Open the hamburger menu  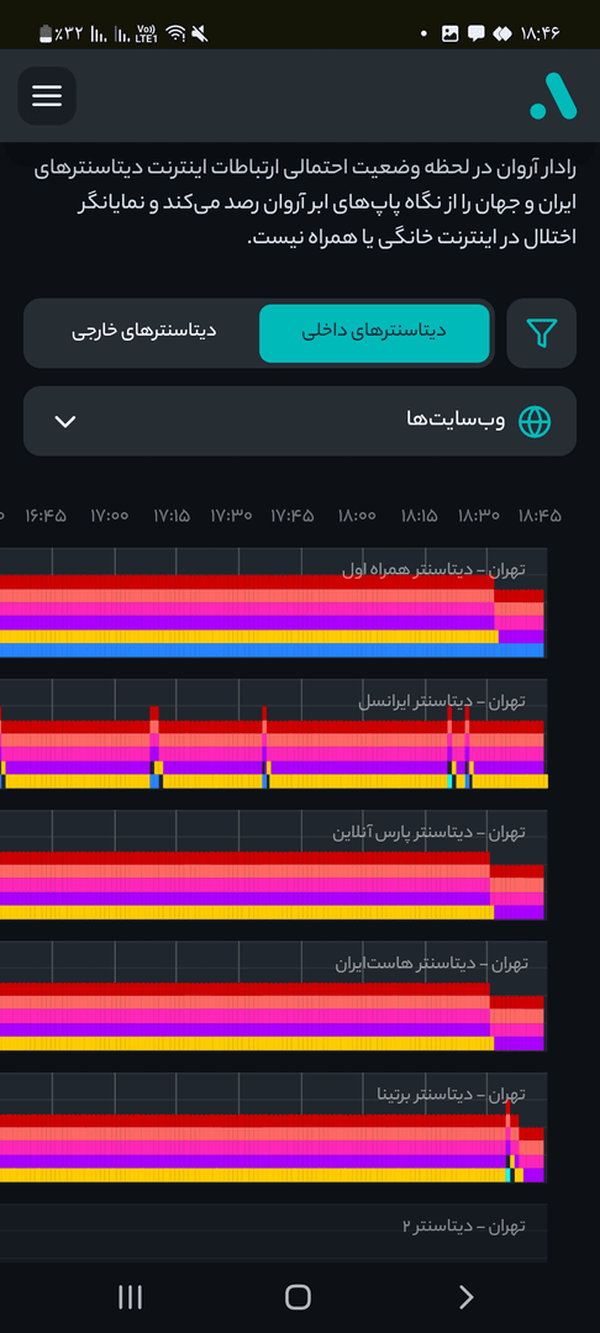pos(47,96)
